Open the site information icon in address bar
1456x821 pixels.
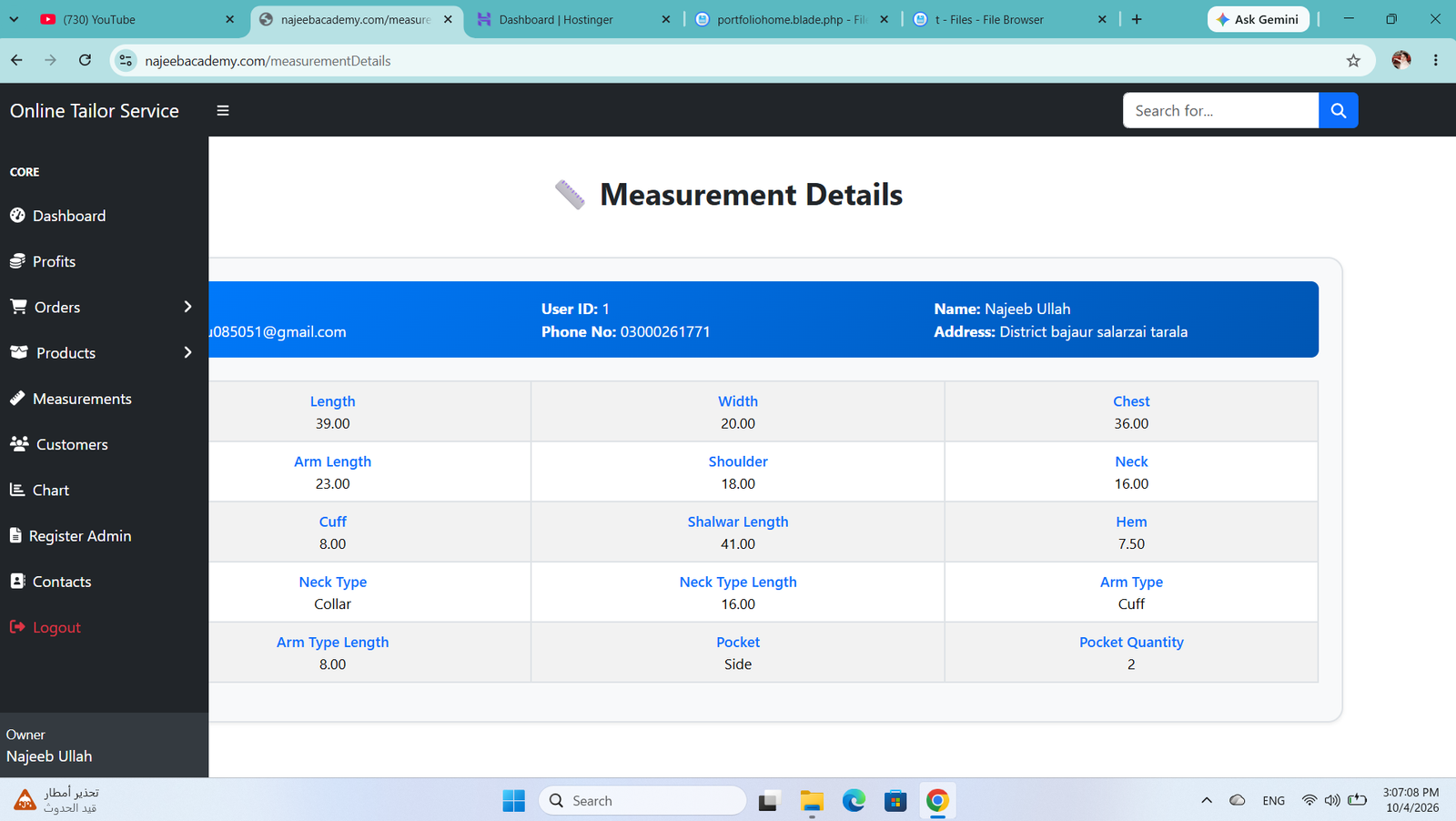coord(126,60)
